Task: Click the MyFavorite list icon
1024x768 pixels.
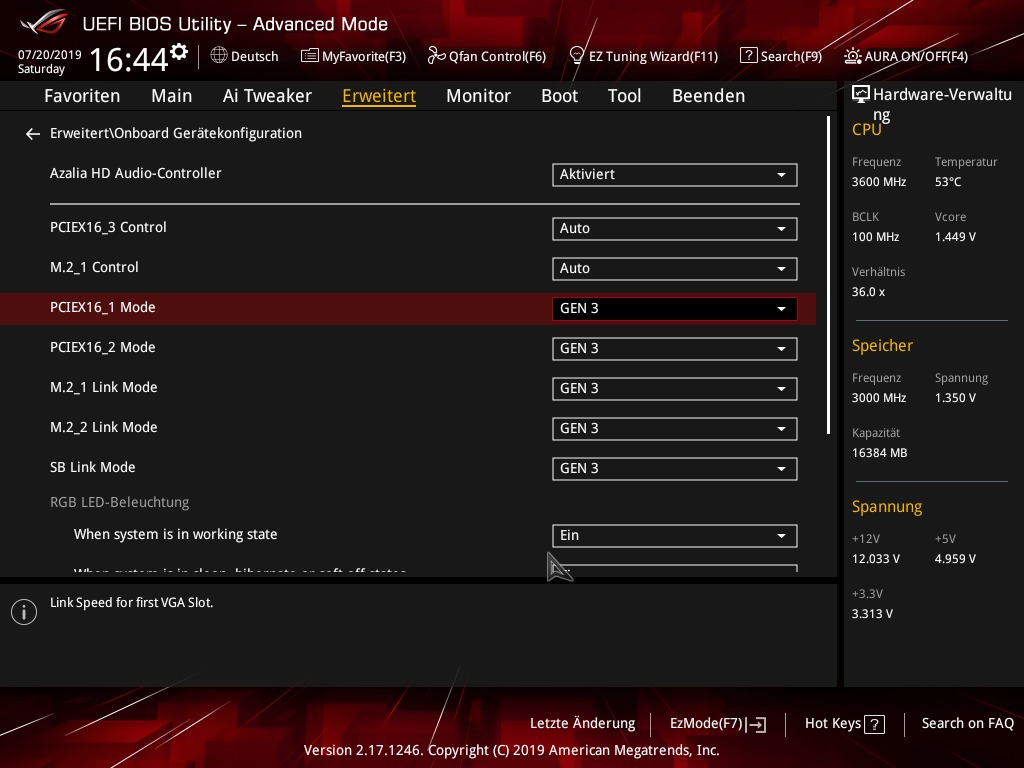Action: 310,56
